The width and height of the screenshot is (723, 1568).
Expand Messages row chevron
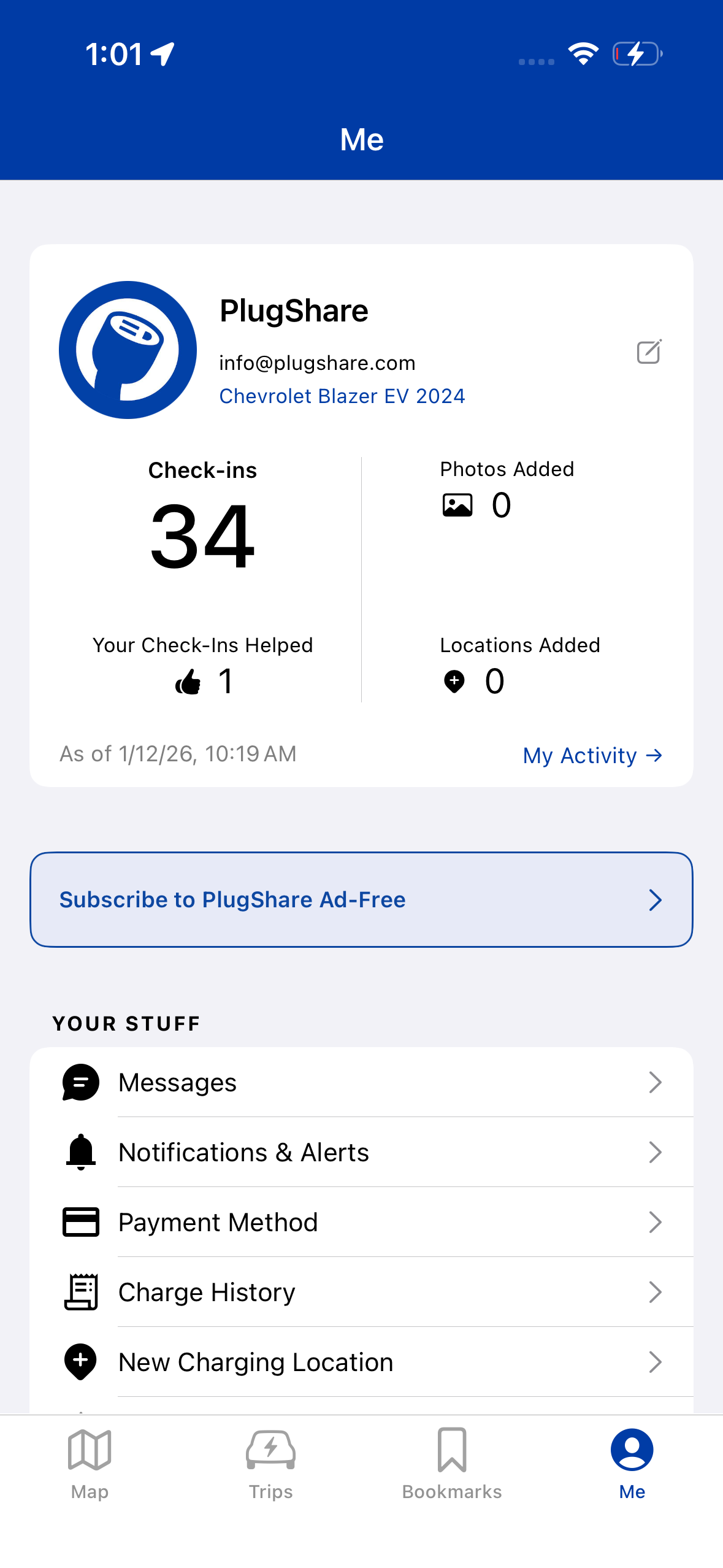[655, 1082]
